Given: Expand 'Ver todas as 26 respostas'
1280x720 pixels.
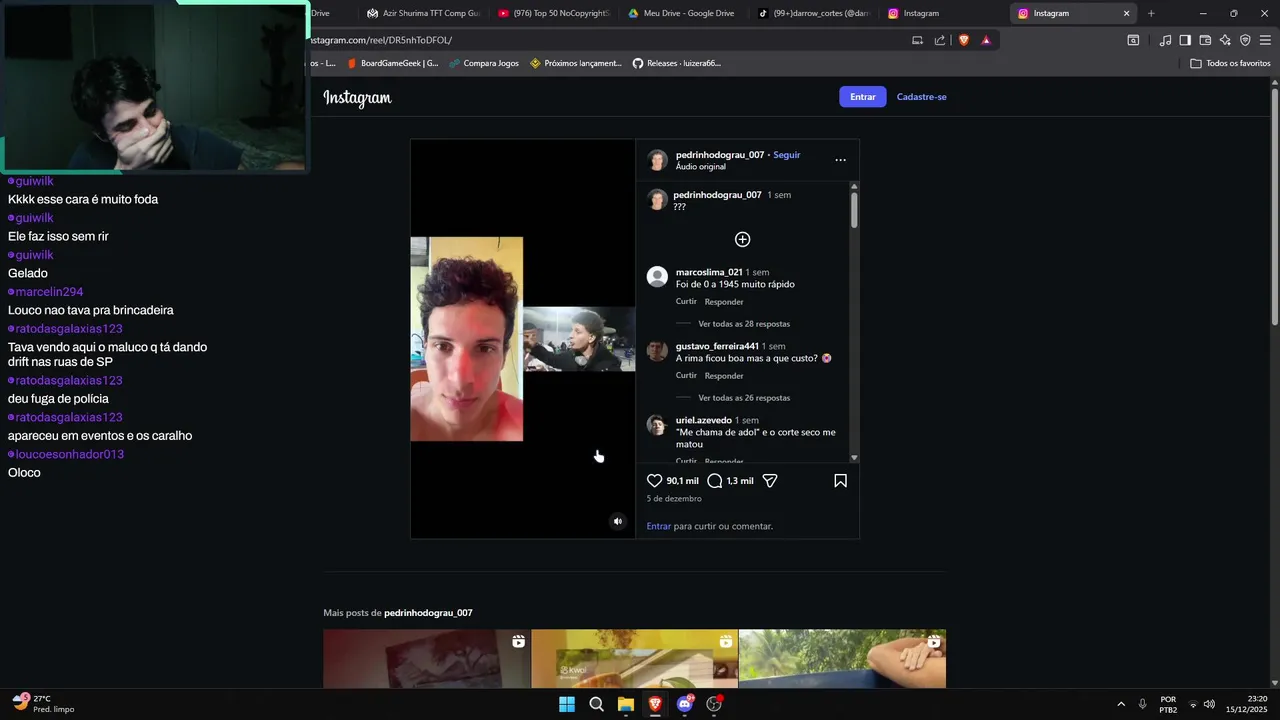Looking at the screenshot, I should (x=744, y=398).
